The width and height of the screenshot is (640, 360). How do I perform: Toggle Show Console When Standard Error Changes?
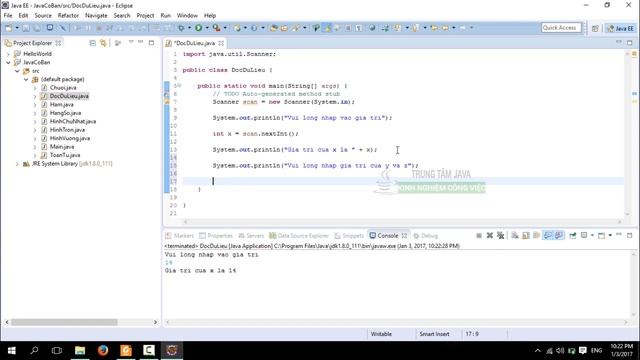[x=559, y=236]
